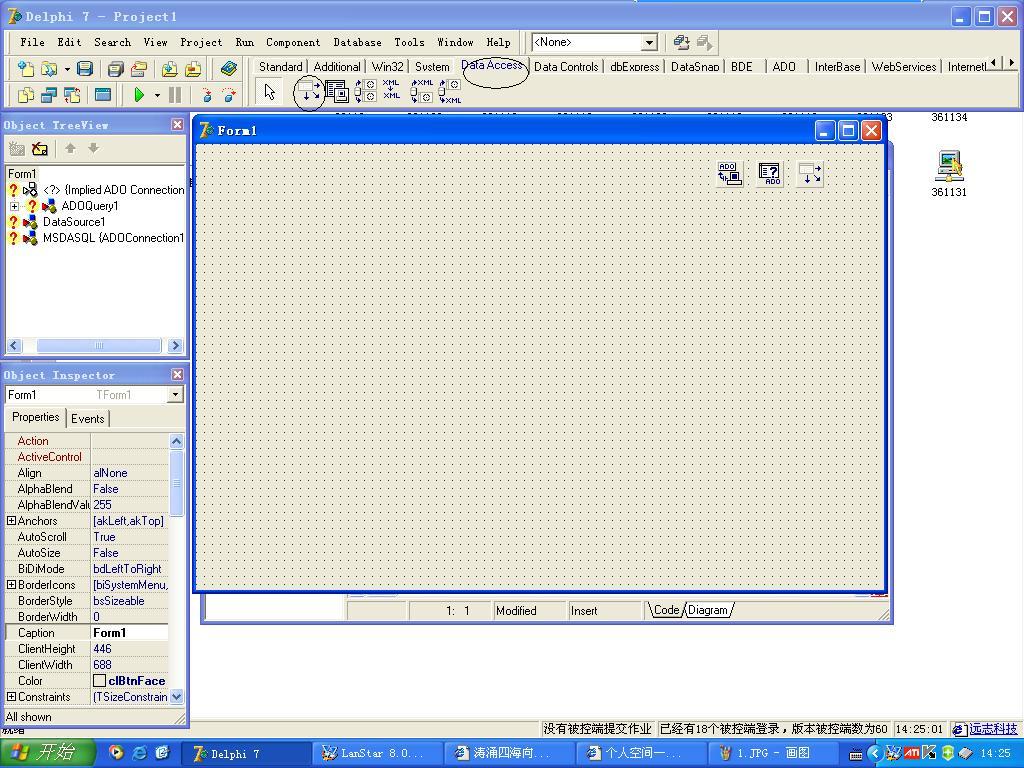This screenshot has width=1024, height=768.
Task: Click the ADOQuery component on Form1
Action: [769, 174]
